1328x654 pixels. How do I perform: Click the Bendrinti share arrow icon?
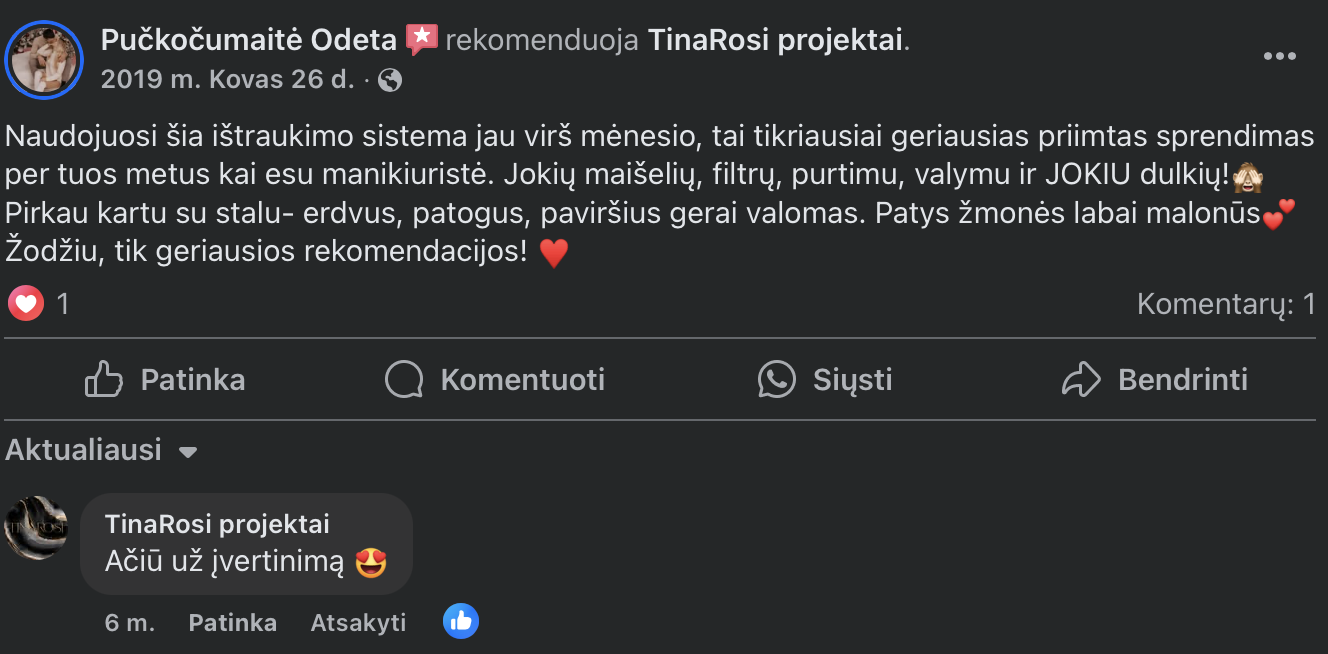click(1083, 380)
